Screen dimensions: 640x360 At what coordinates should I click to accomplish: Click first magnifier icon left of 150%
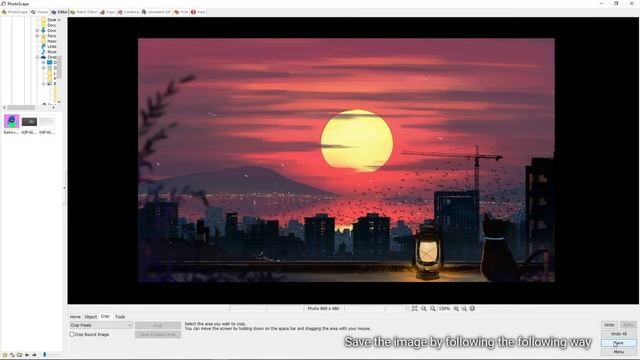coord(424,309)
